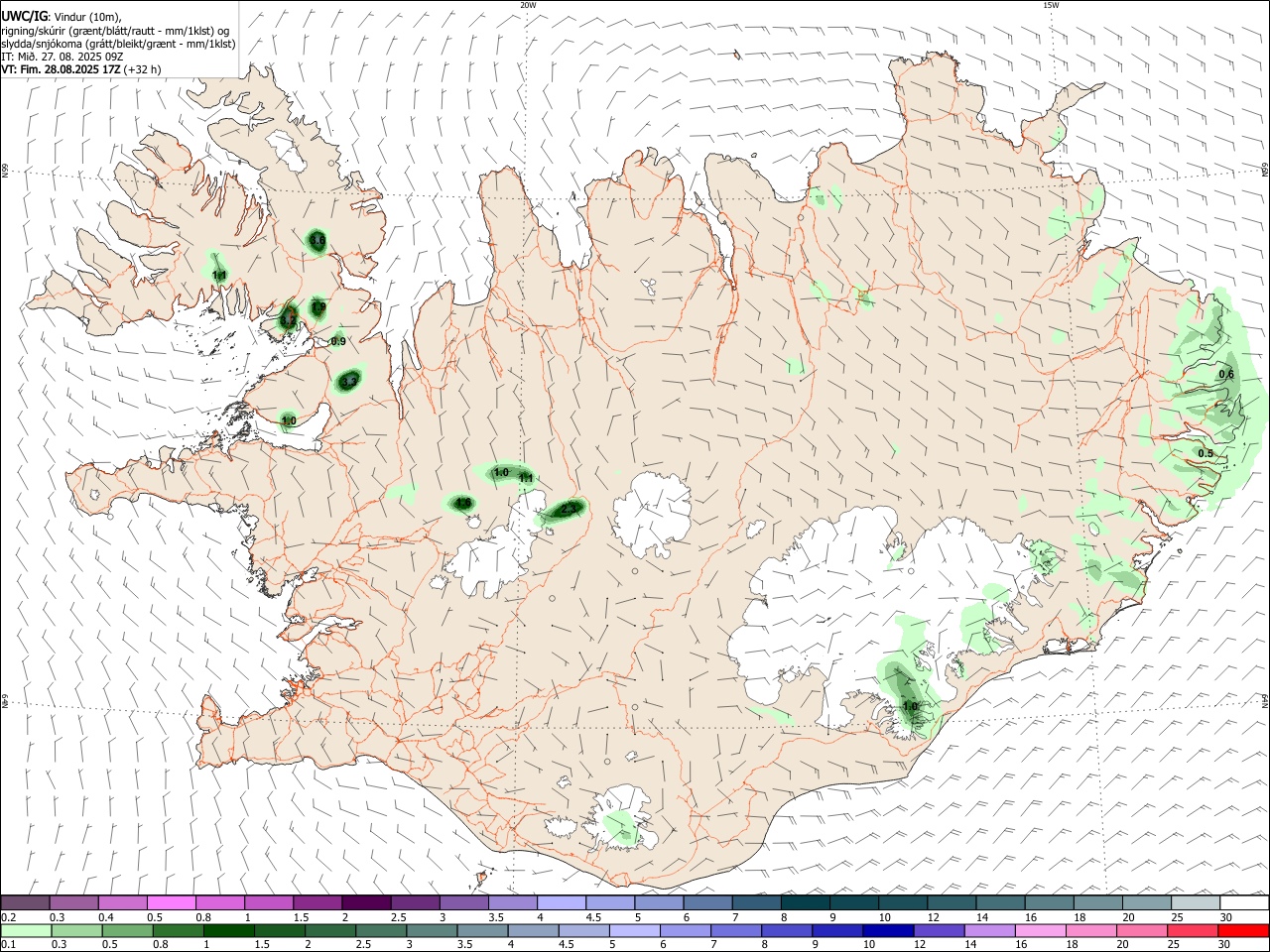Click the 1.6 precipitation value in the Westfjords

317,241
